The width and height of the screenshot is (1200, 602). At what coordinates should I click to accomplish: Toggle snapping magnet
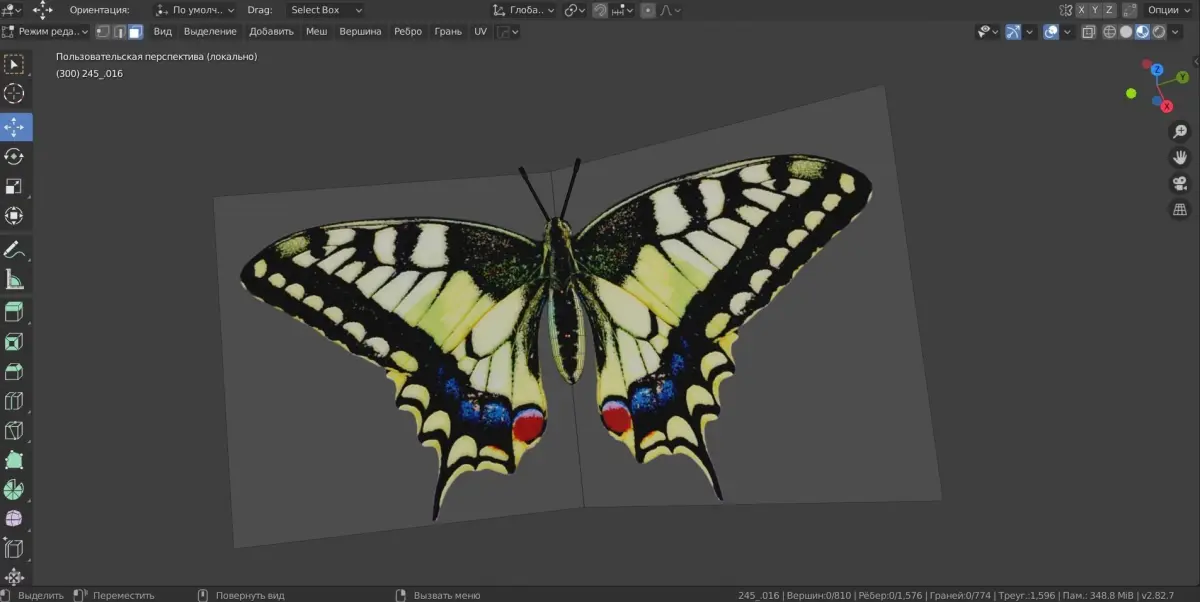(600, 10)
